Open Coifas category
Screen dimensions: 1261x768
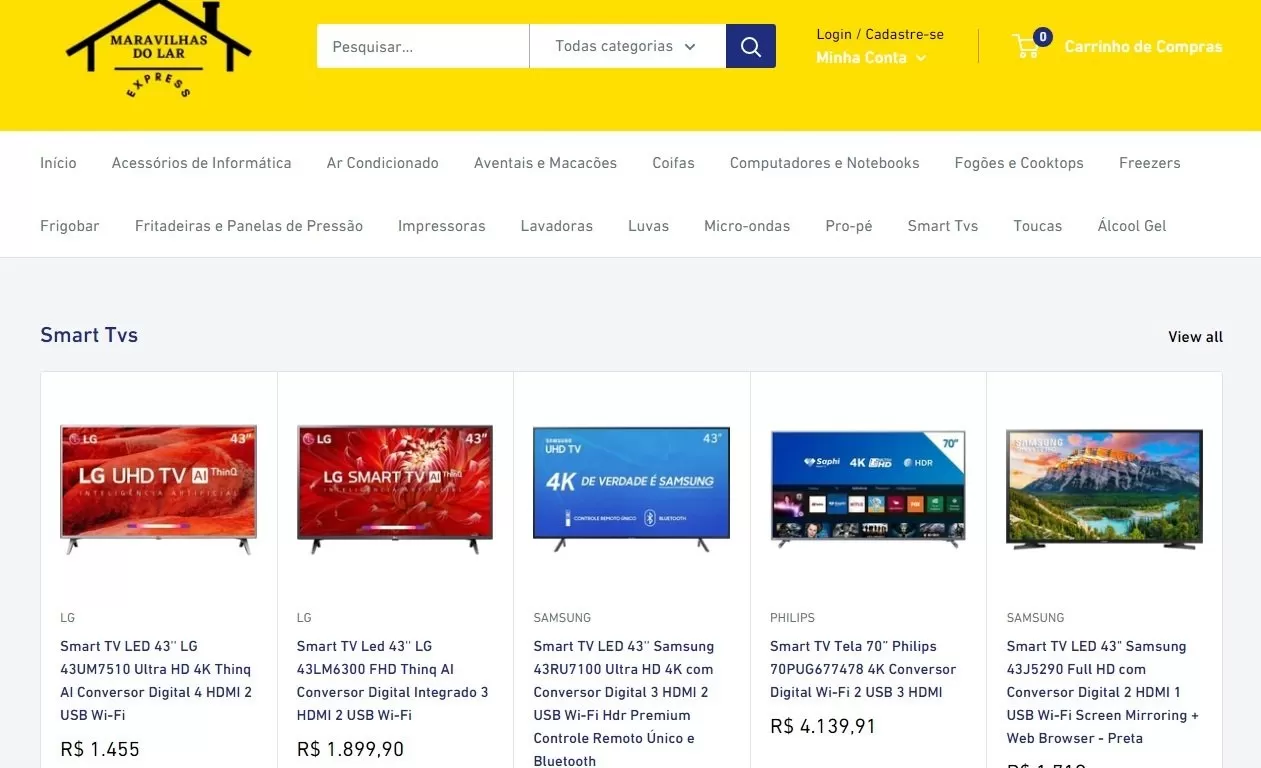coord(673,163)
